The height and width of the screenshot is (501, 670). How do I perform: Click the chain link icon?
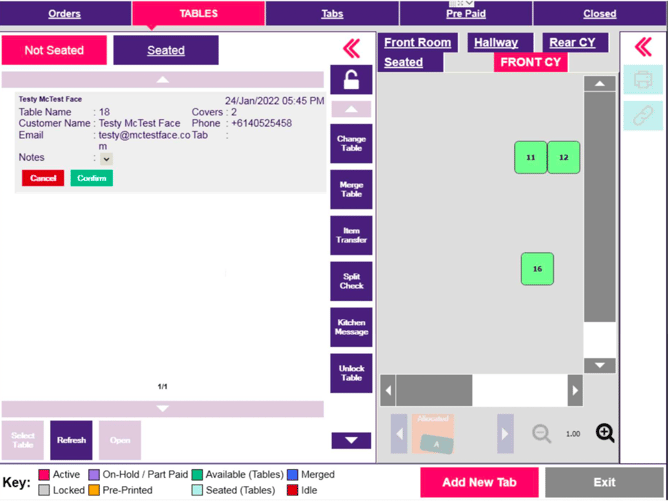[643, 116]
